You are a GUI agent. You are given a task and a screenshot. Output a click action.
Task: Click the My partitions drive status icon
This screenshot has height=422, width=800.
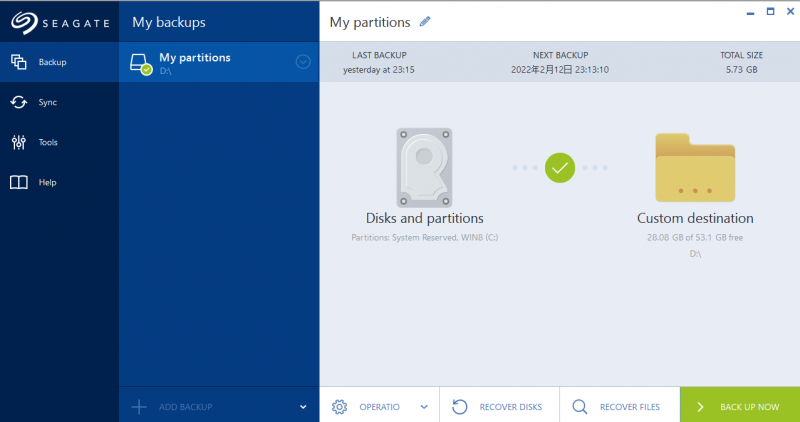tap(141, 64)
